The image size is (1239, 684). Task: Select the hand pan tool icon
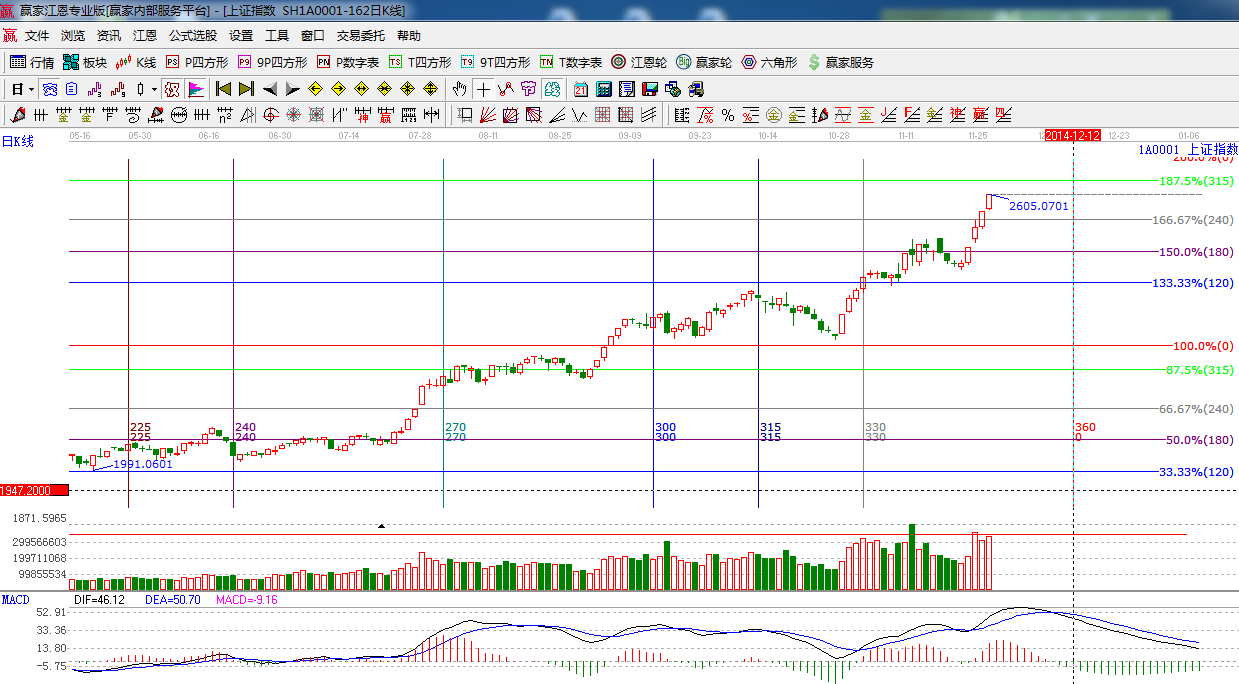coord(460,89)
